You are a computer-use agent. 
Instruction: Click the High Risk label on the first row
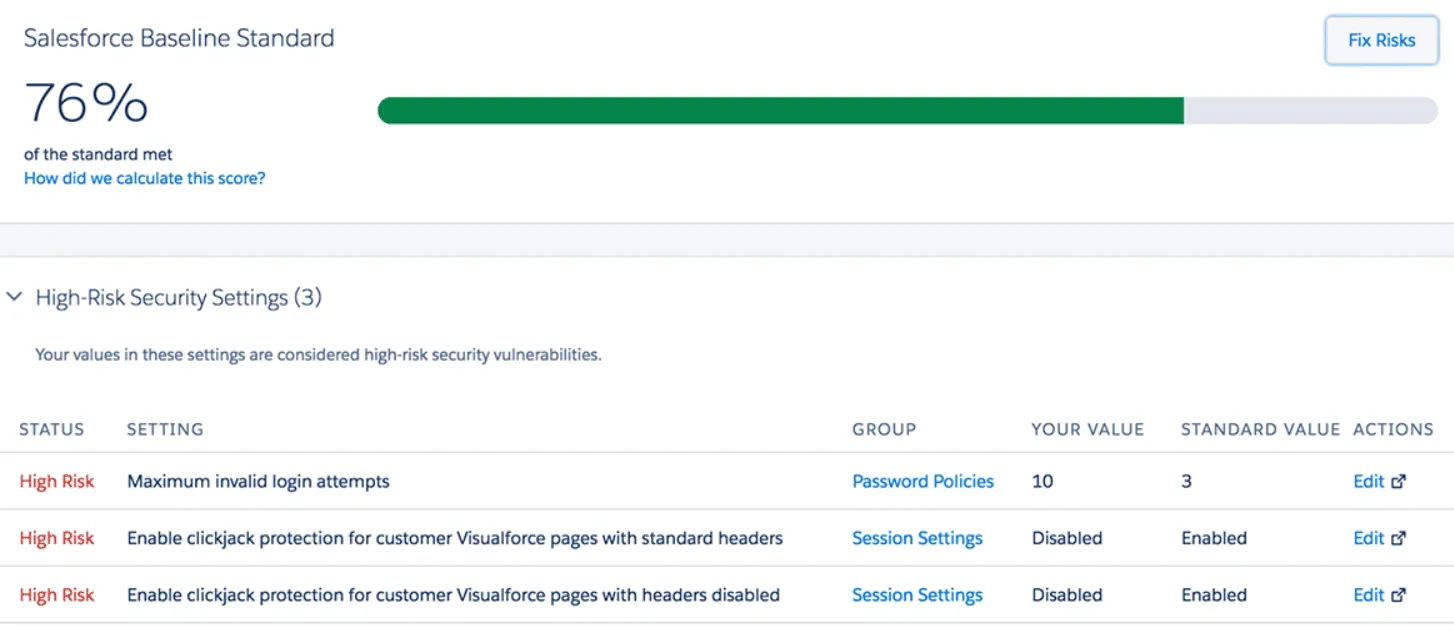pos(56,481)
